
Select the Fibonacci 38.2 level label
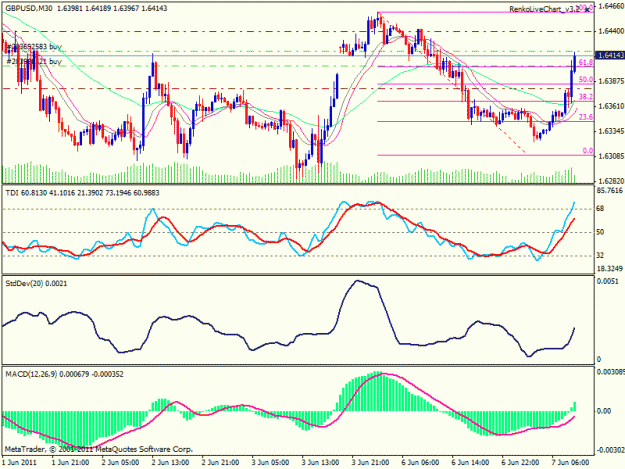(586, 97)
